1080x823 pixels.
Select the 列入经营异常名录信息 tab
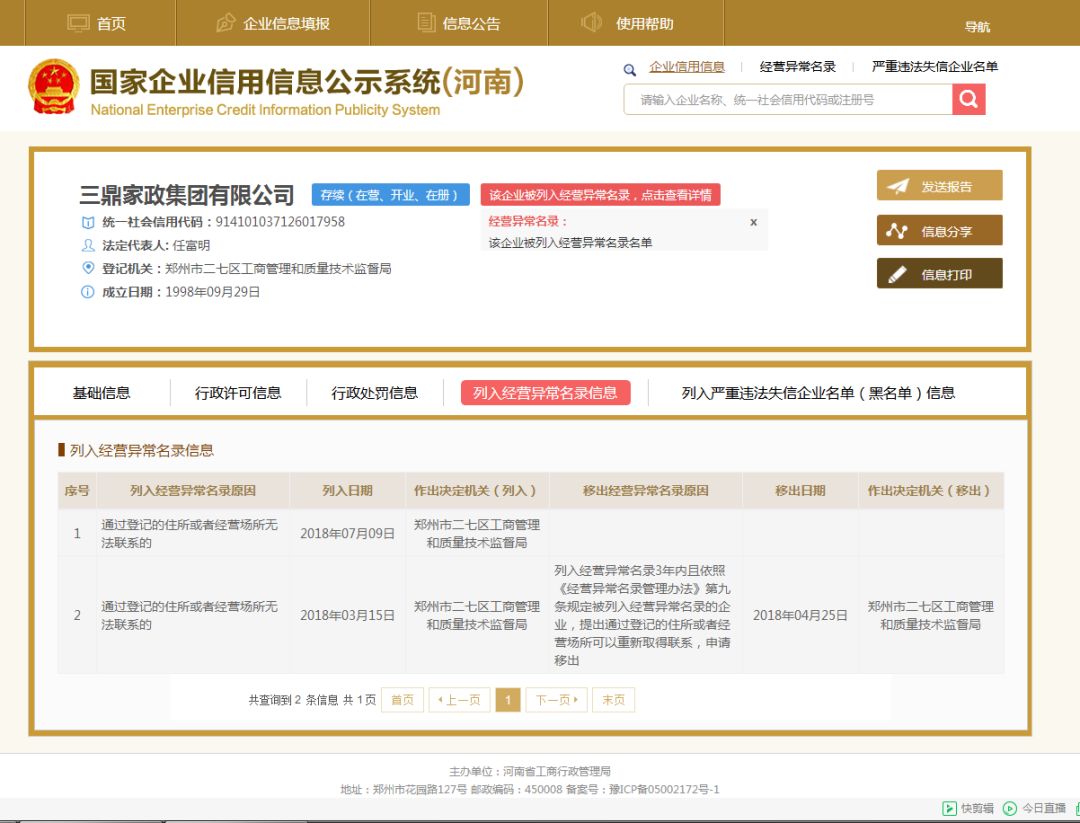point(546,393)
